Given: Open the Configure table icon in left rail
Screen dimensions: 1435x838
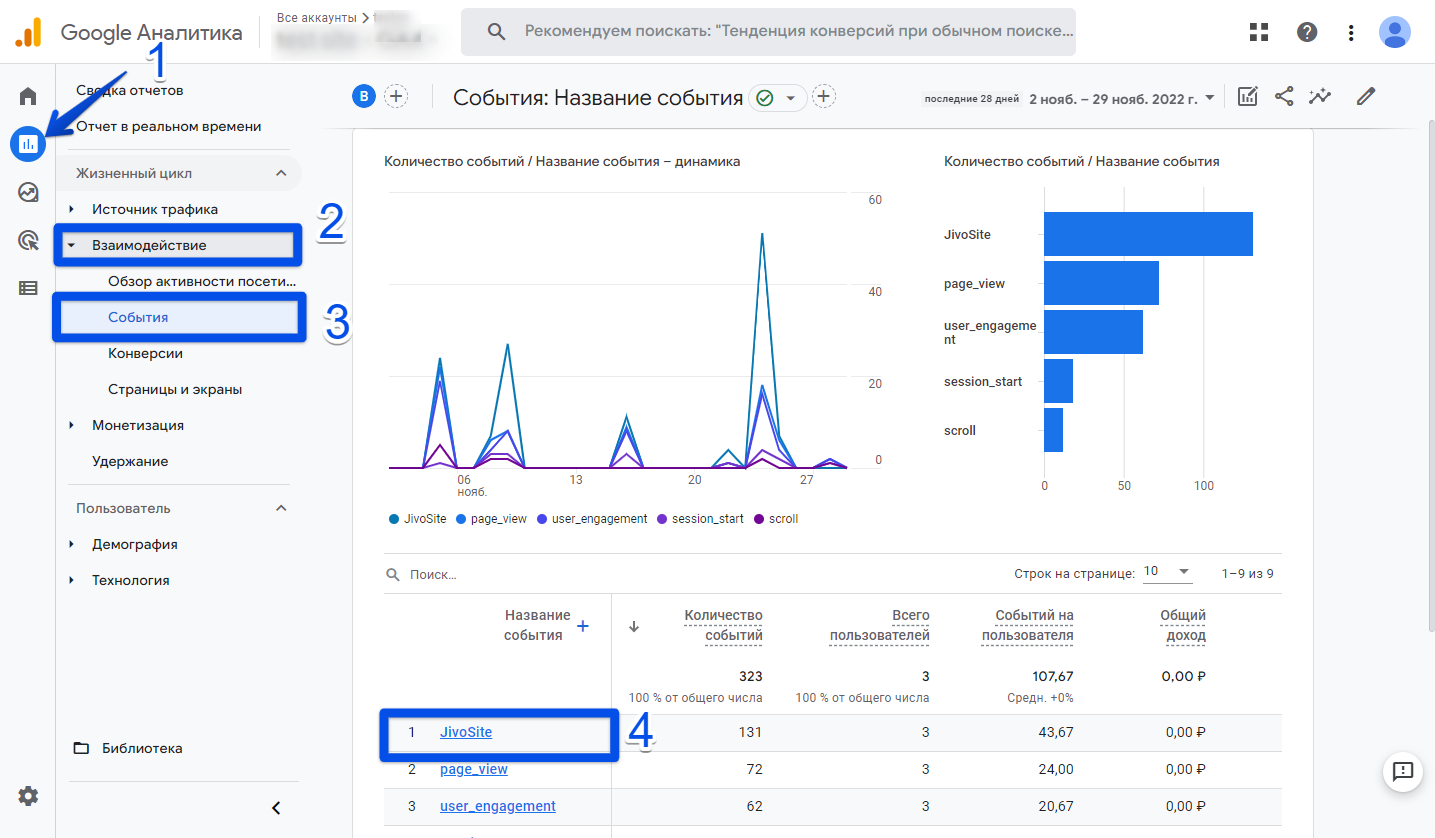Looking at the screenshot, I should 28,288.
